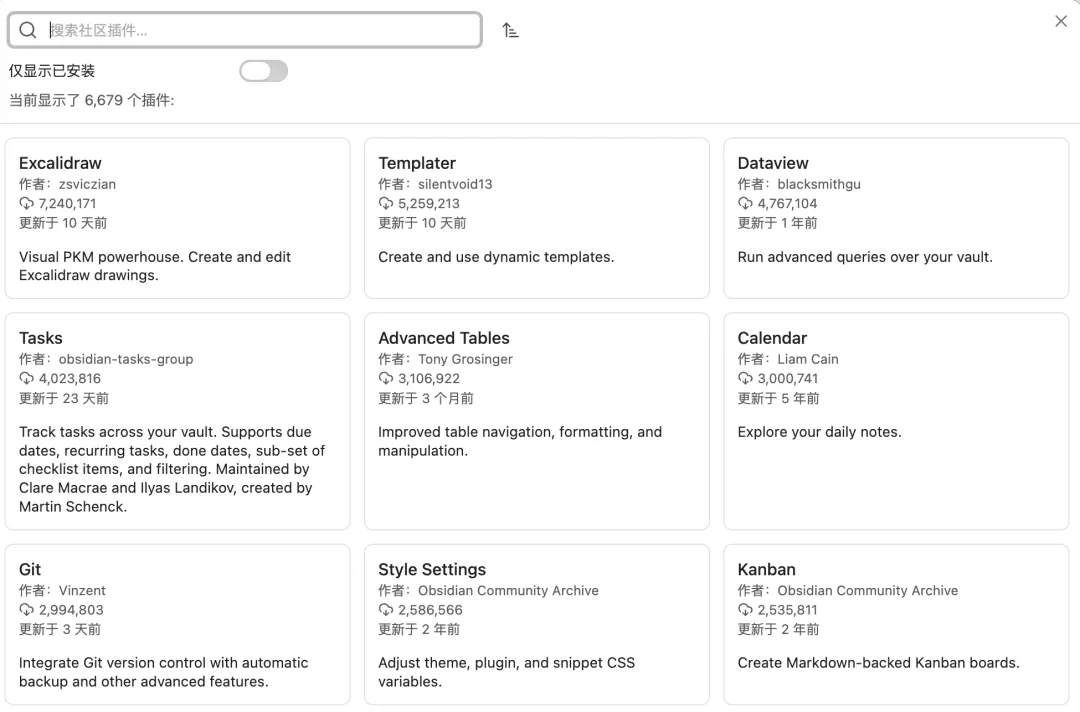Click 'Create and use dynamic templates.' text
The image size is (1080, 712).
tap(496, 257)
